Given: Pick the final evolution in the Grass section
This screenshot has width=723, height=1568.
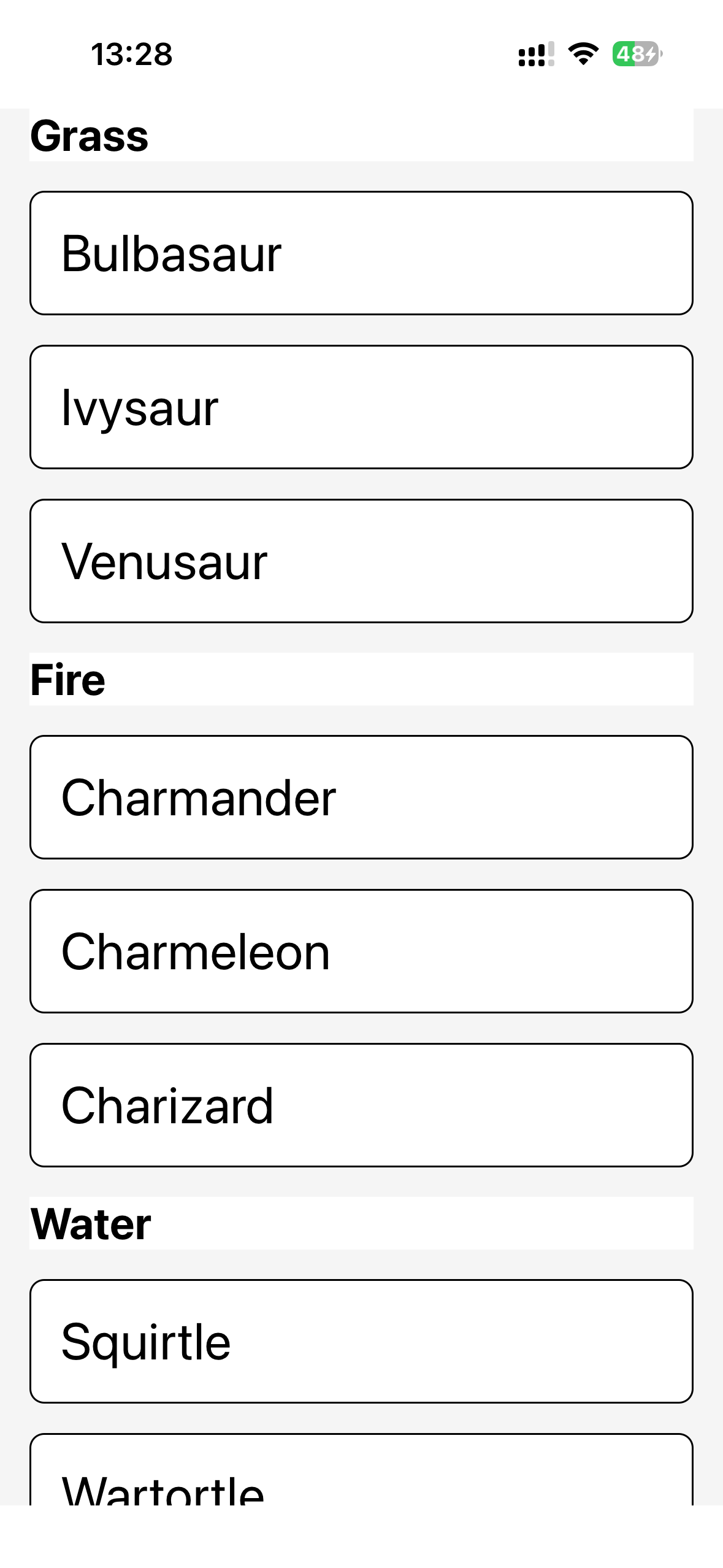Looking at the screenshot, I should click(361, 561).
